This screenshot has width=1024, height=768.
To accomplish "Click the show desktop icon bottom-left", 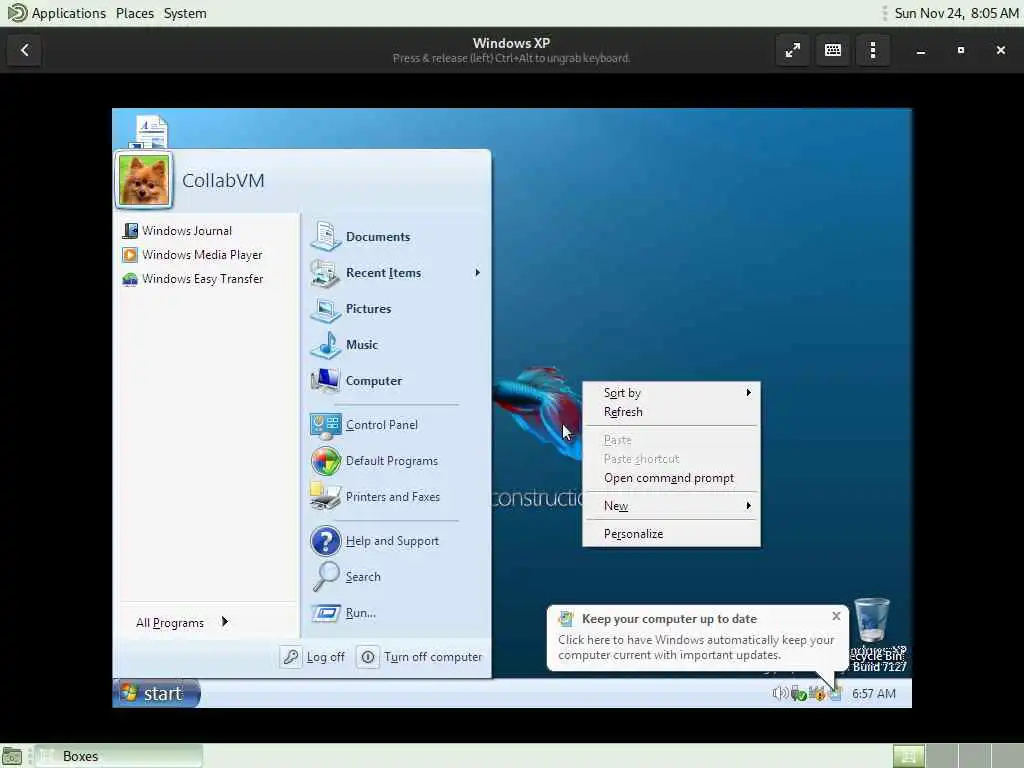I will (x=12, y=756).
